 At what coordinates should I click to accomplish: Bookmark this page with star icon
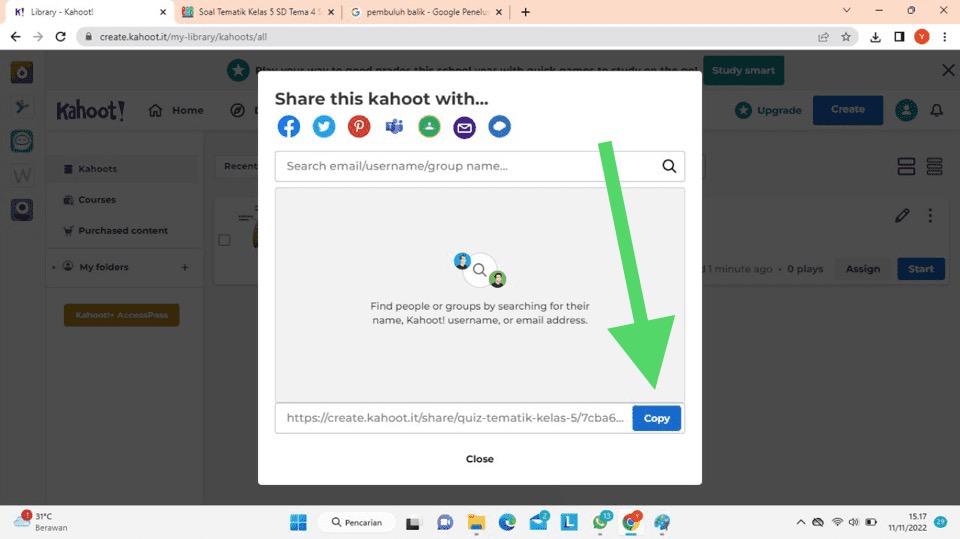pyautogui.click(x=846, y=37)
